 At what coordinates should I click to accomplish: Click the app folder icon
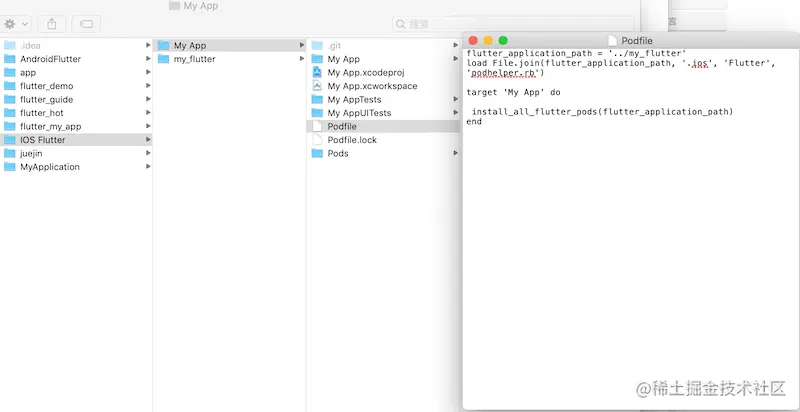click(x=10, y=72)
